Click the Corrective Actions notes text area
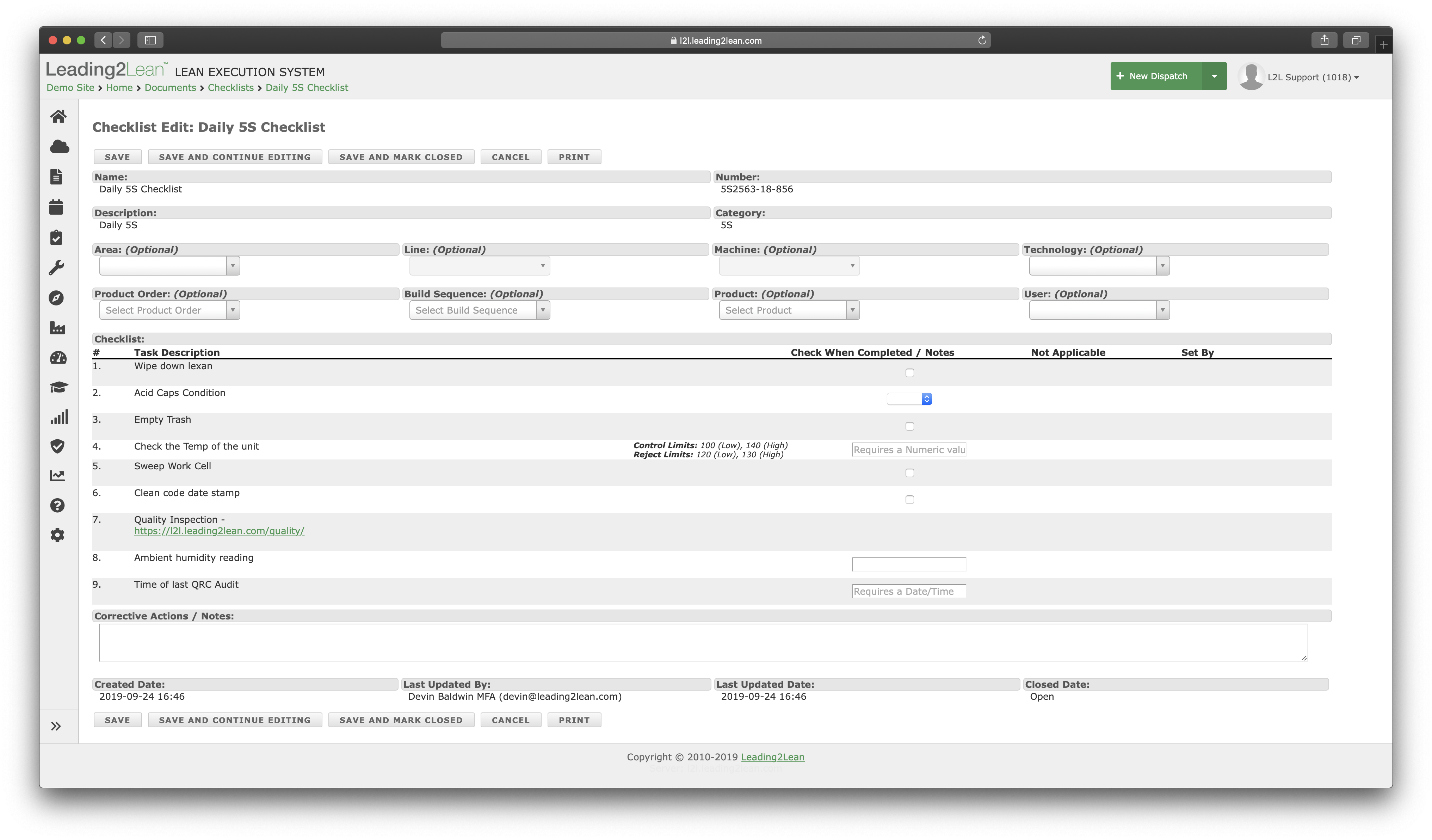The image size is (1432, 840). 702,642
